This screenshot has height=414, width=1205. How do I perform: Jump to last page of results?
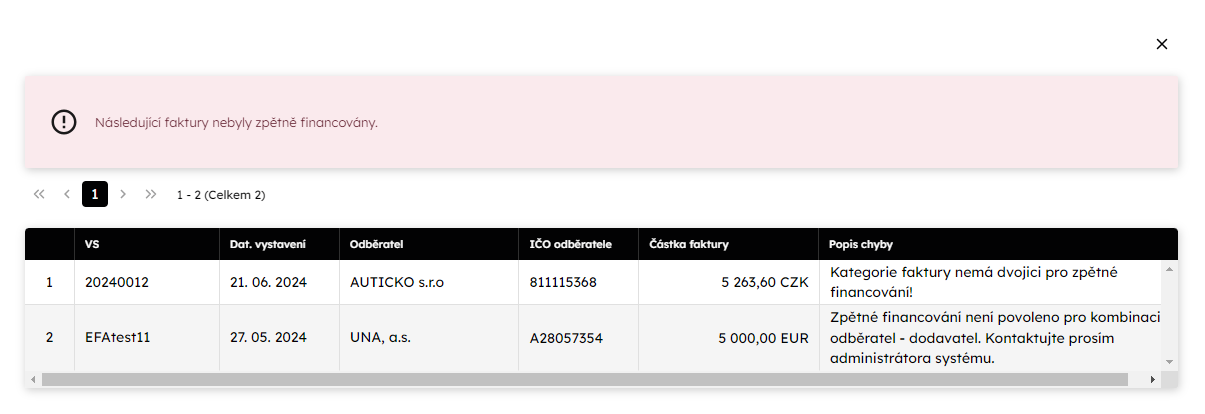click(x=151, y=194)
